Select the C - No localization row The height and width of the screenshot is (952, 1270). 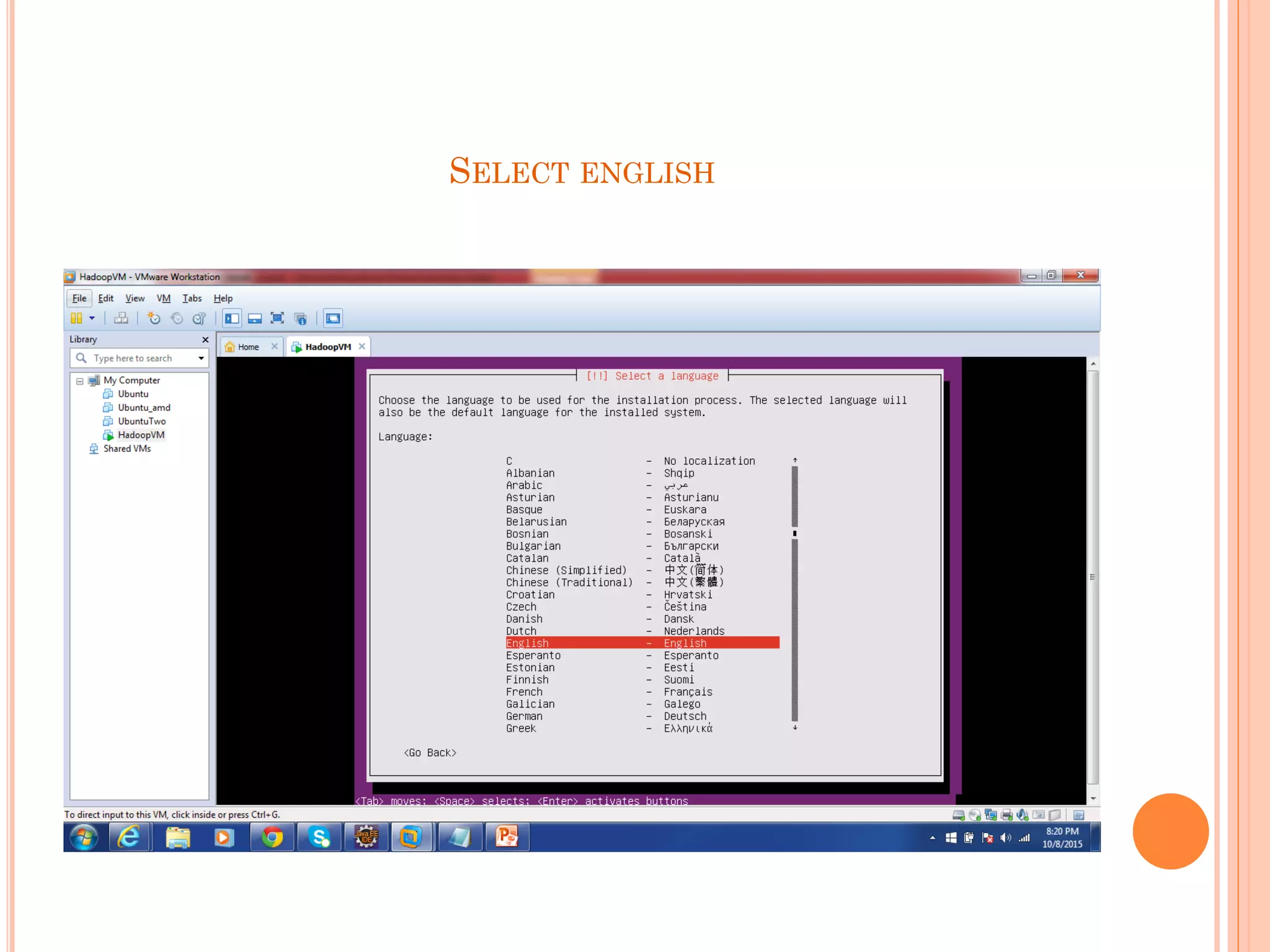pos(642,461)
